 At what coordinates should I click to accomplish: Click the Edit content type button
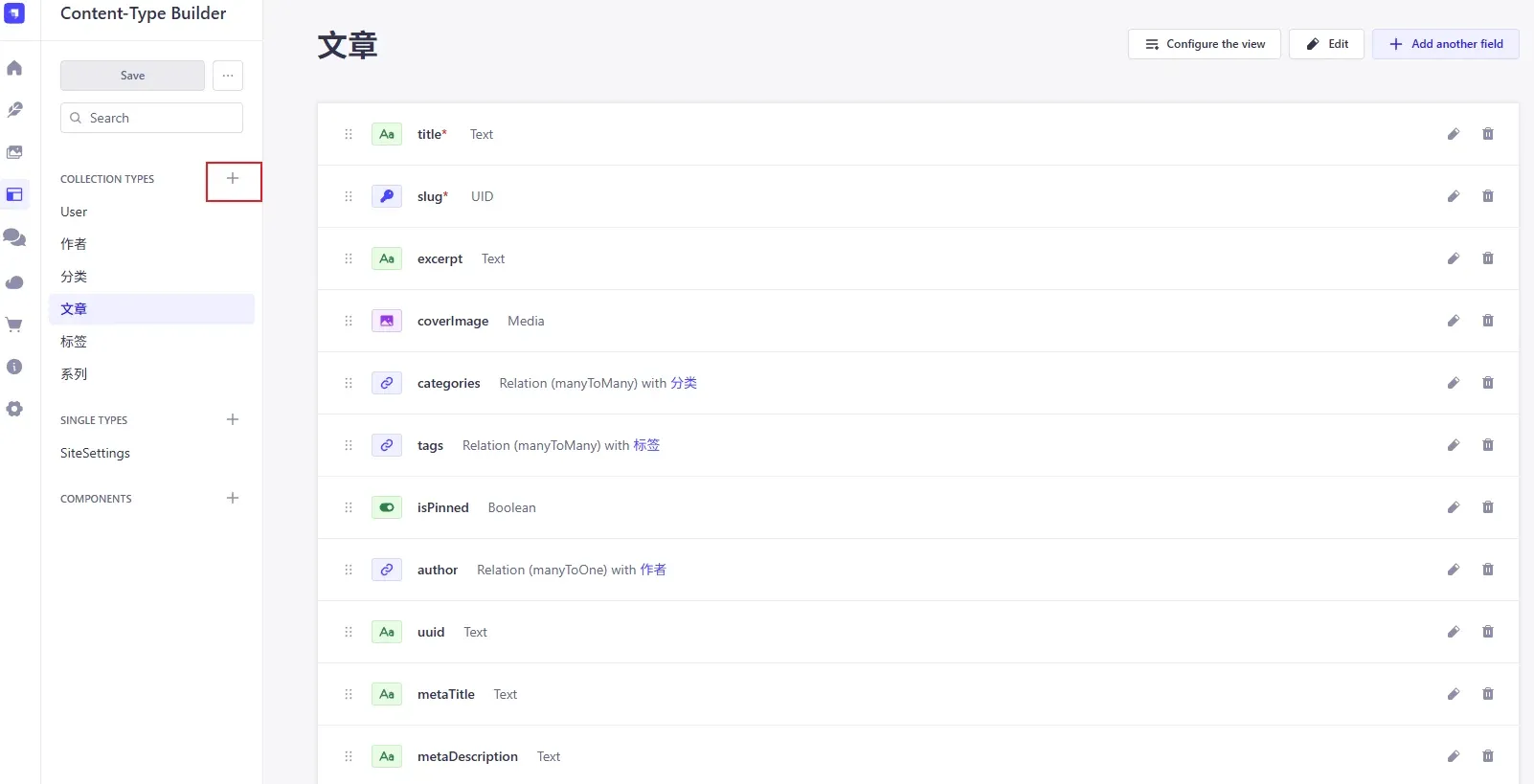click(1326, 44)
